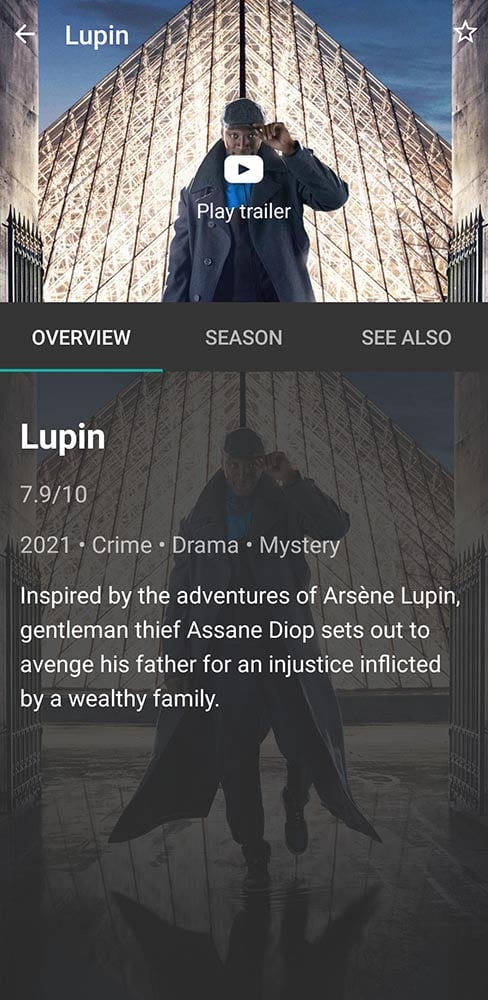The width and height of the screenshot is (488, 1000).
Task: Click the 7.9/10 rating
Action: (x=54, y=494)
